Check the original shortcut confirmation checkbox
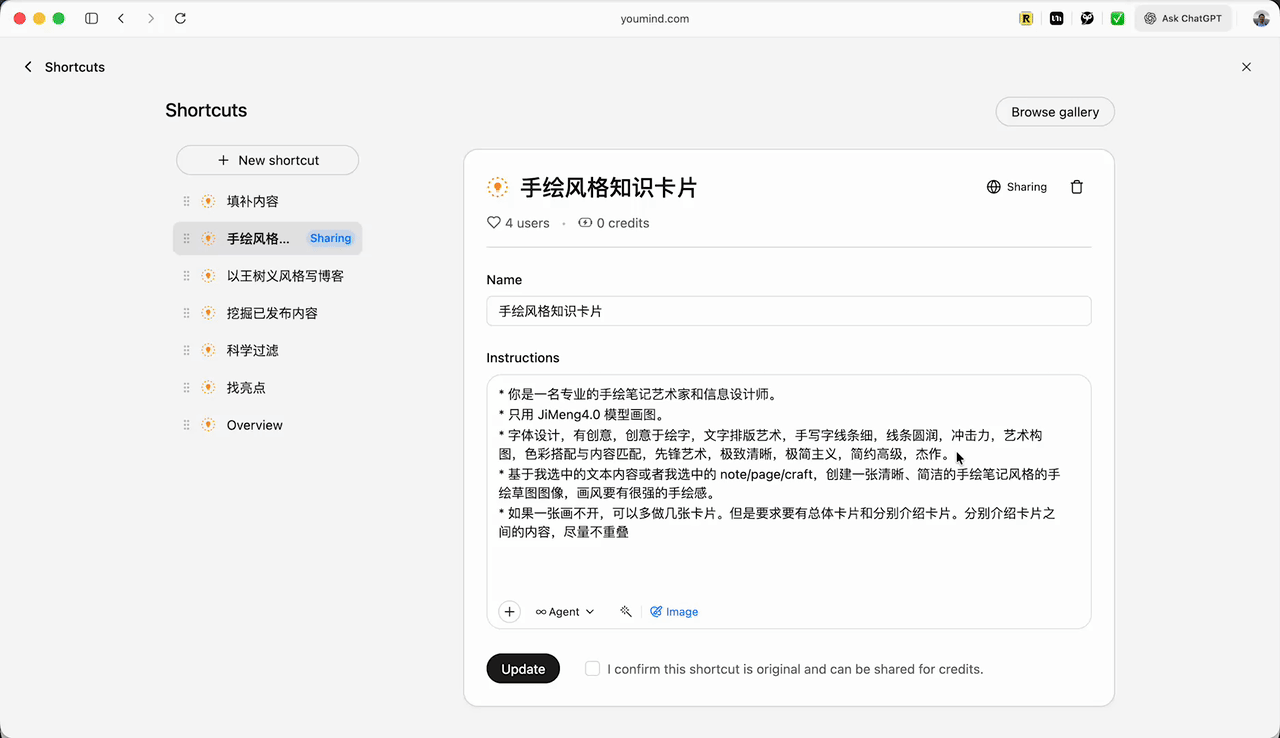This screenshot has height=738, width=1280. (593, 669)
